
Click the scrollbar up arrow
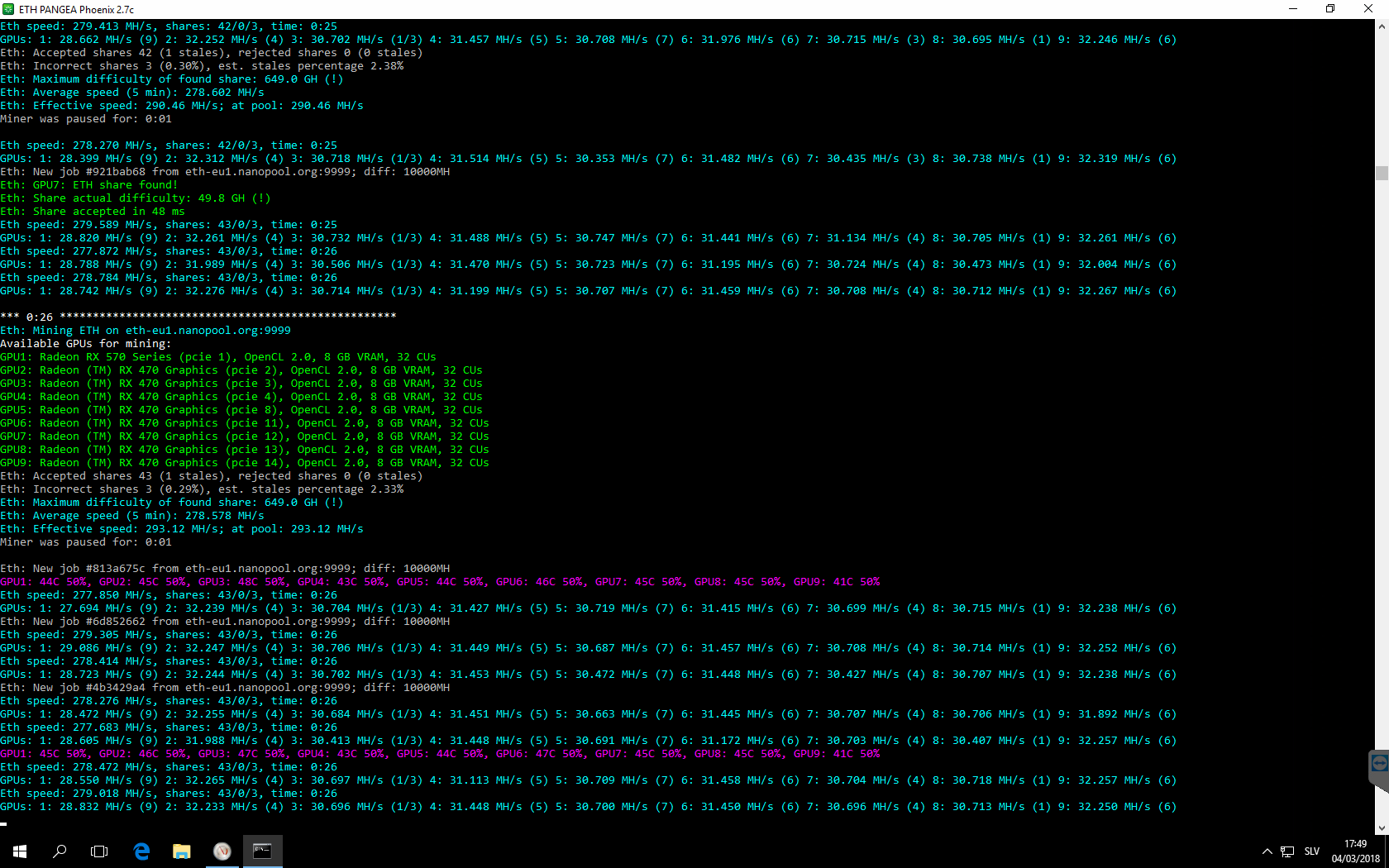click(1382, 26)
